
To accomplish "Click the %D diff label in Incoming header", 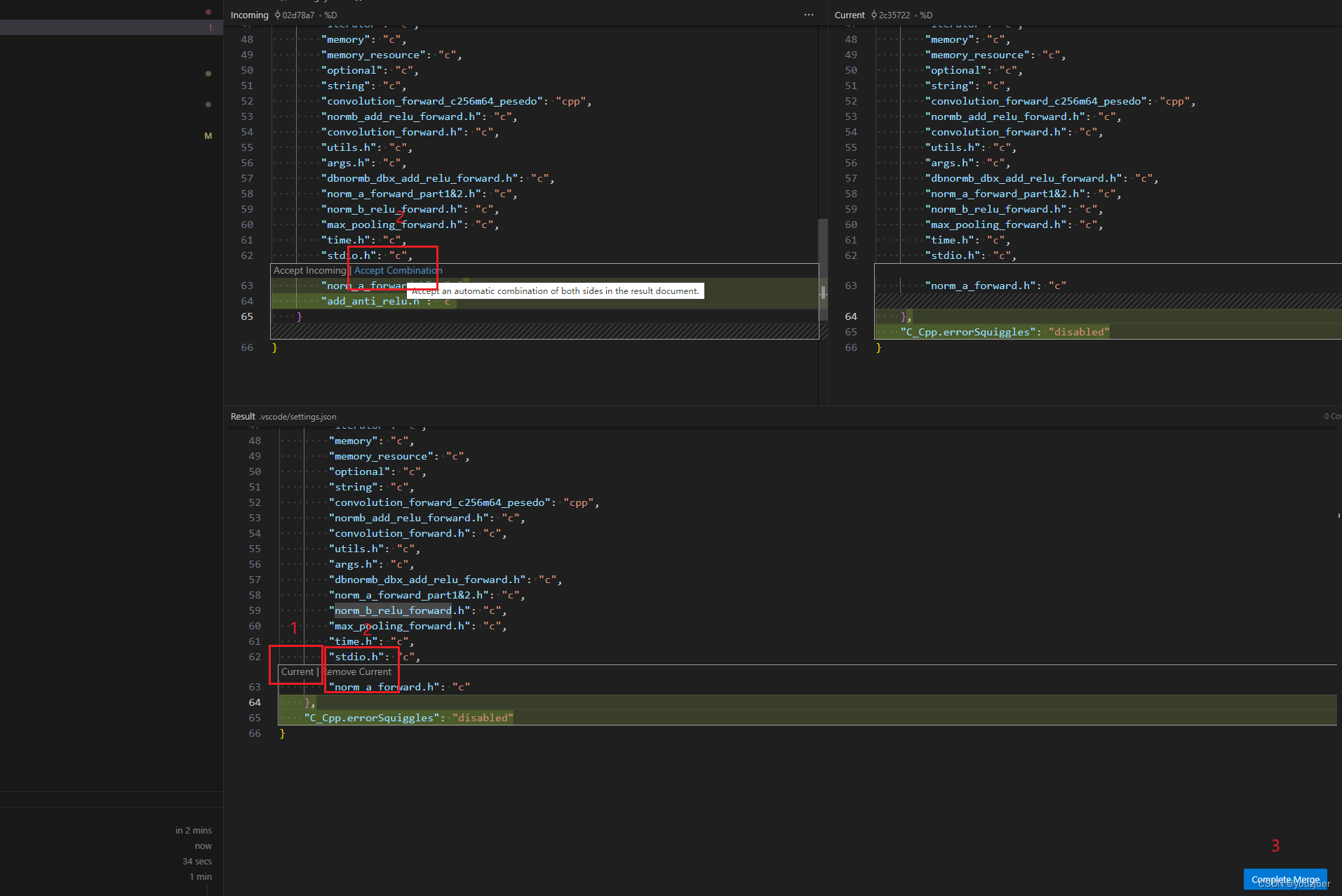I will 330,15.
